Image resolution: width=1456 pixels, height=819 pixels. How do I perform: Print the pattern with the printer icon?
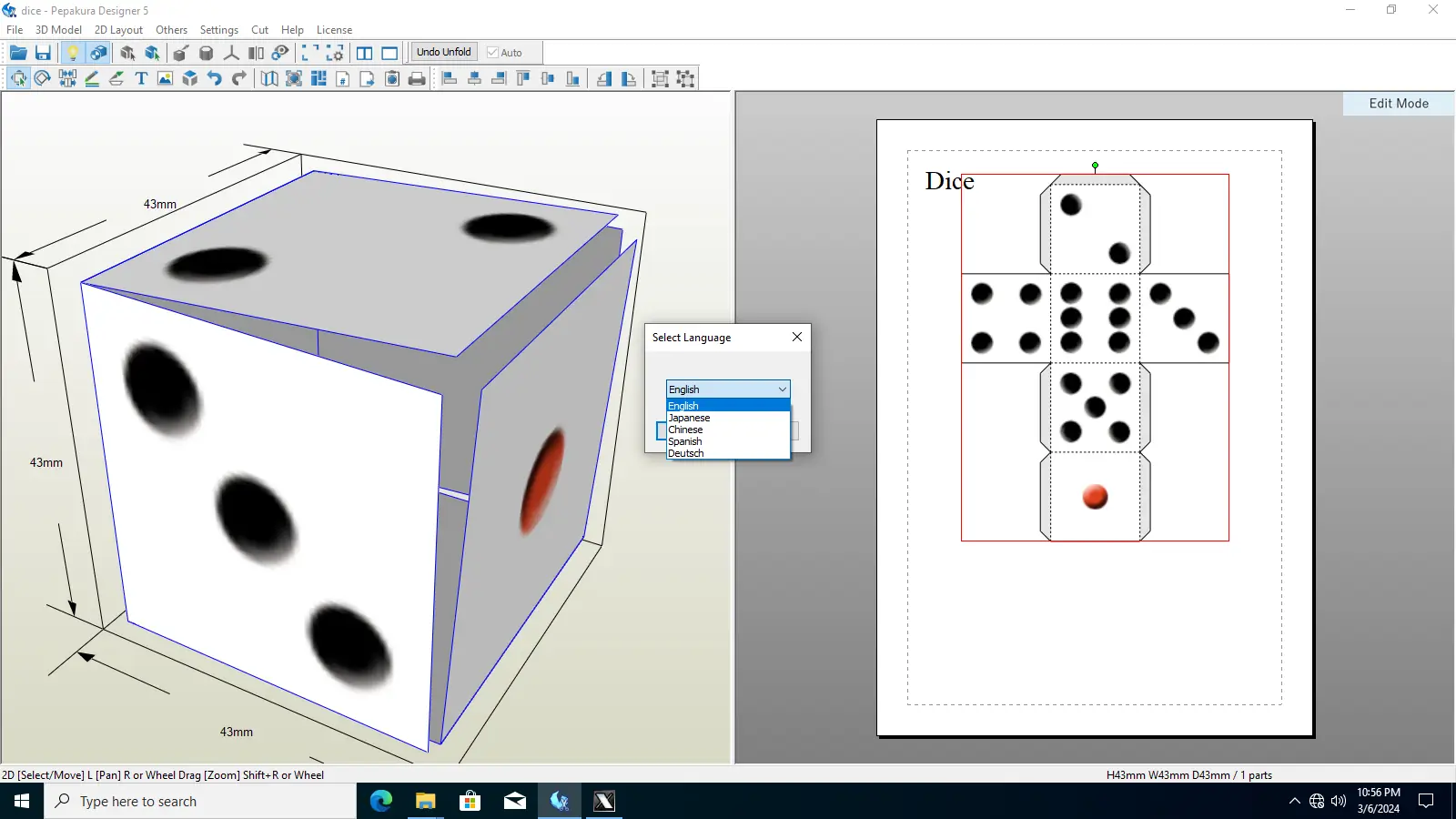[x=417, y=78]
